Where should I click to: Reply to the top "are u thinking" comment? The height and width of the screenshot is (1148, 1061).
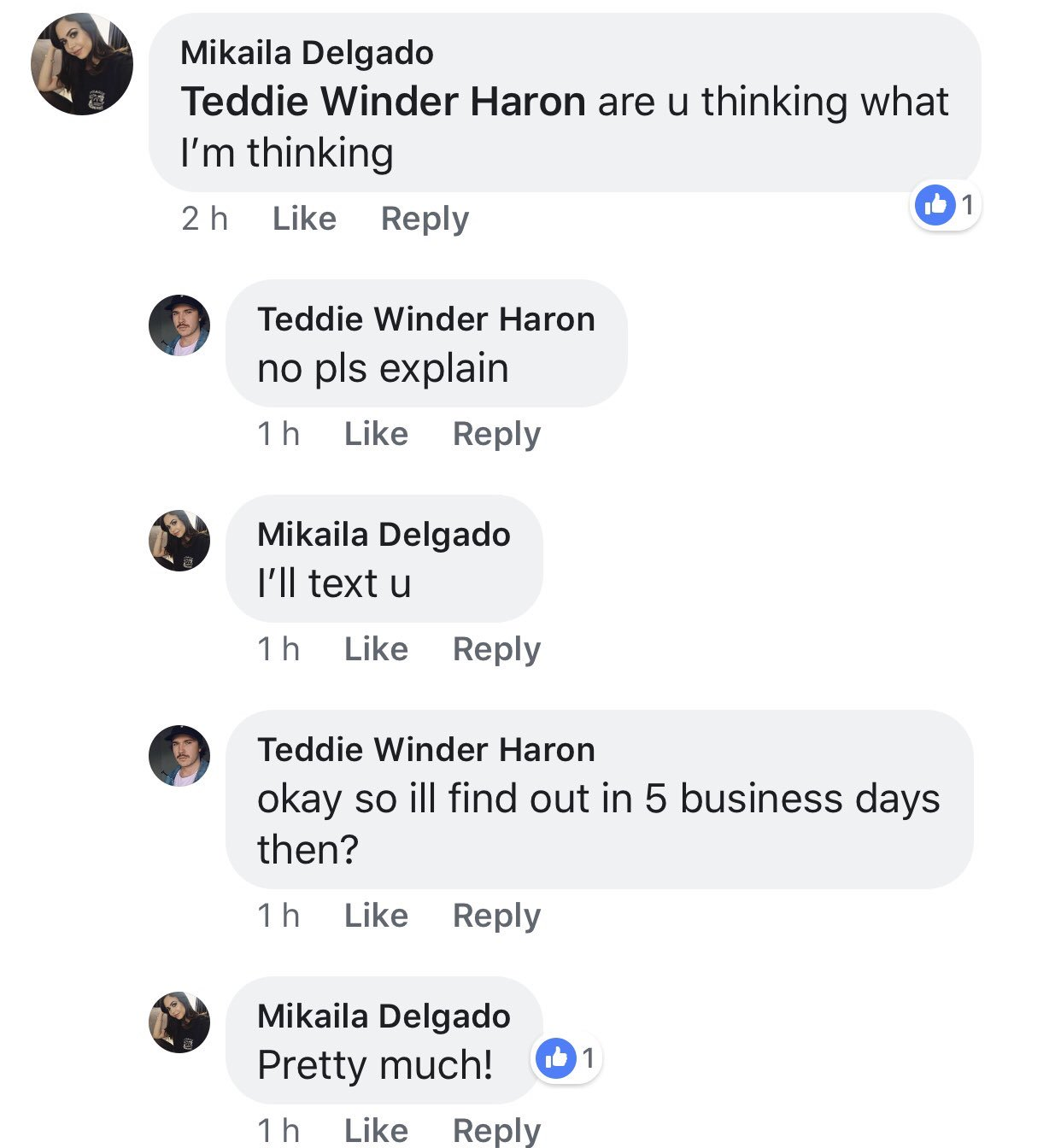click(x=425, y=220)
